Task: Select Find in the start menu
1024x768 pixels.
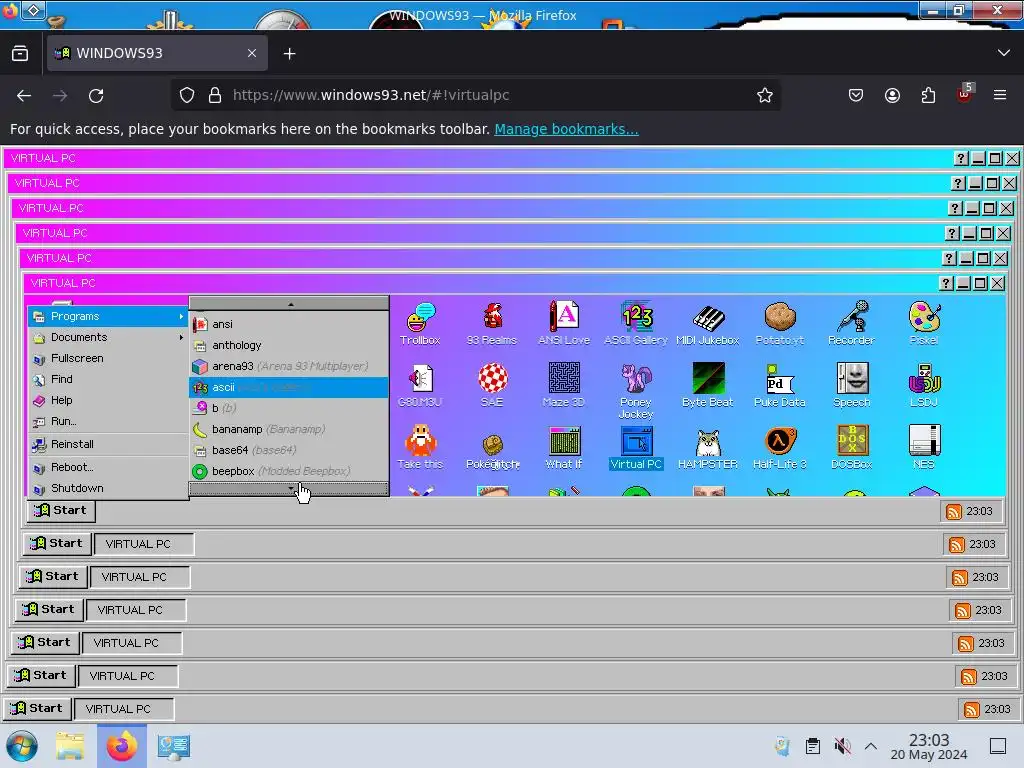Action: tap(108, 379)
